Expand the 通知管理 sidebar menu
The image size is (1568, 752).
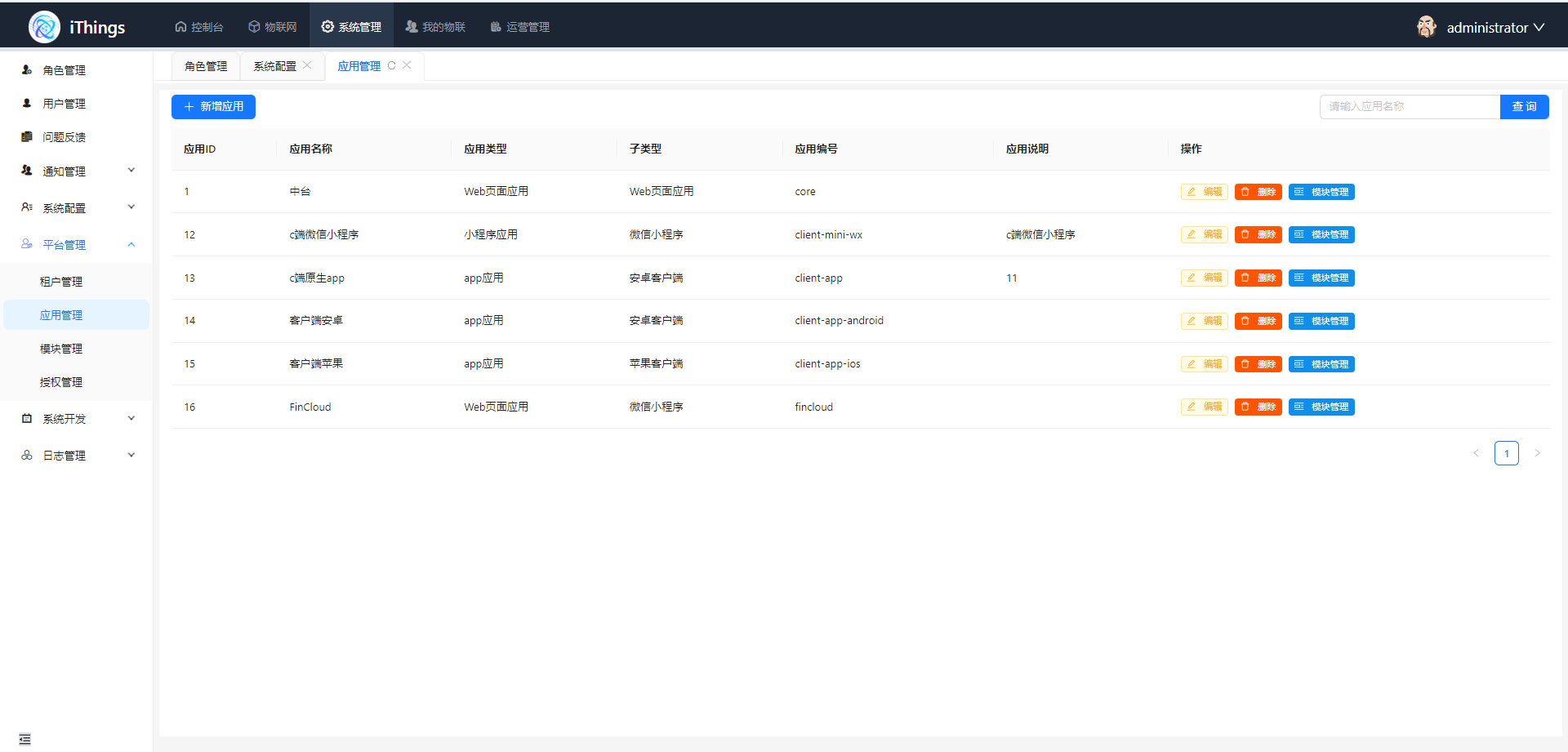(x=78, y=171)
